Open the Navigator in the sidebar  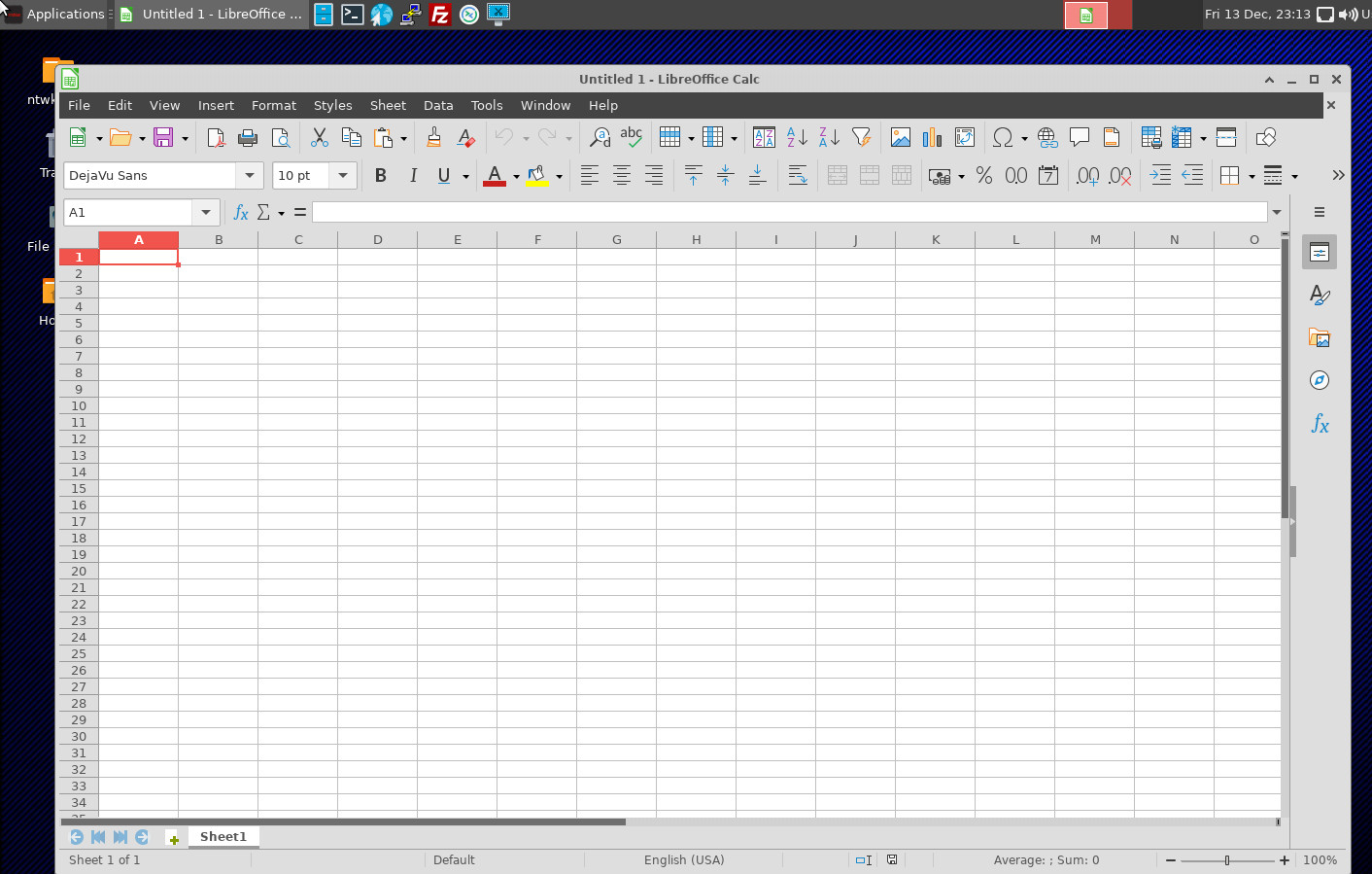[1319, 380]
